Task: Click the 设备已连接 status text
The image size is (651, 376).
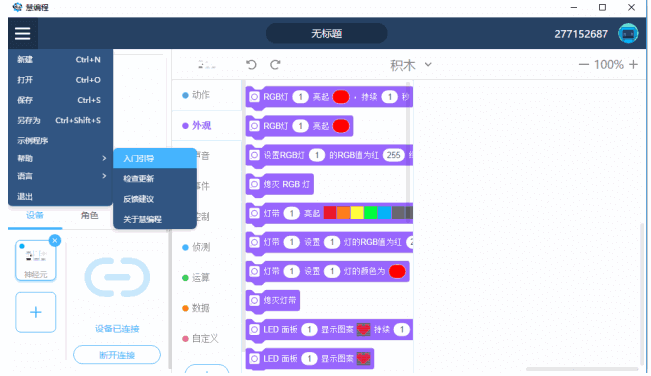Action: point(117,329)
